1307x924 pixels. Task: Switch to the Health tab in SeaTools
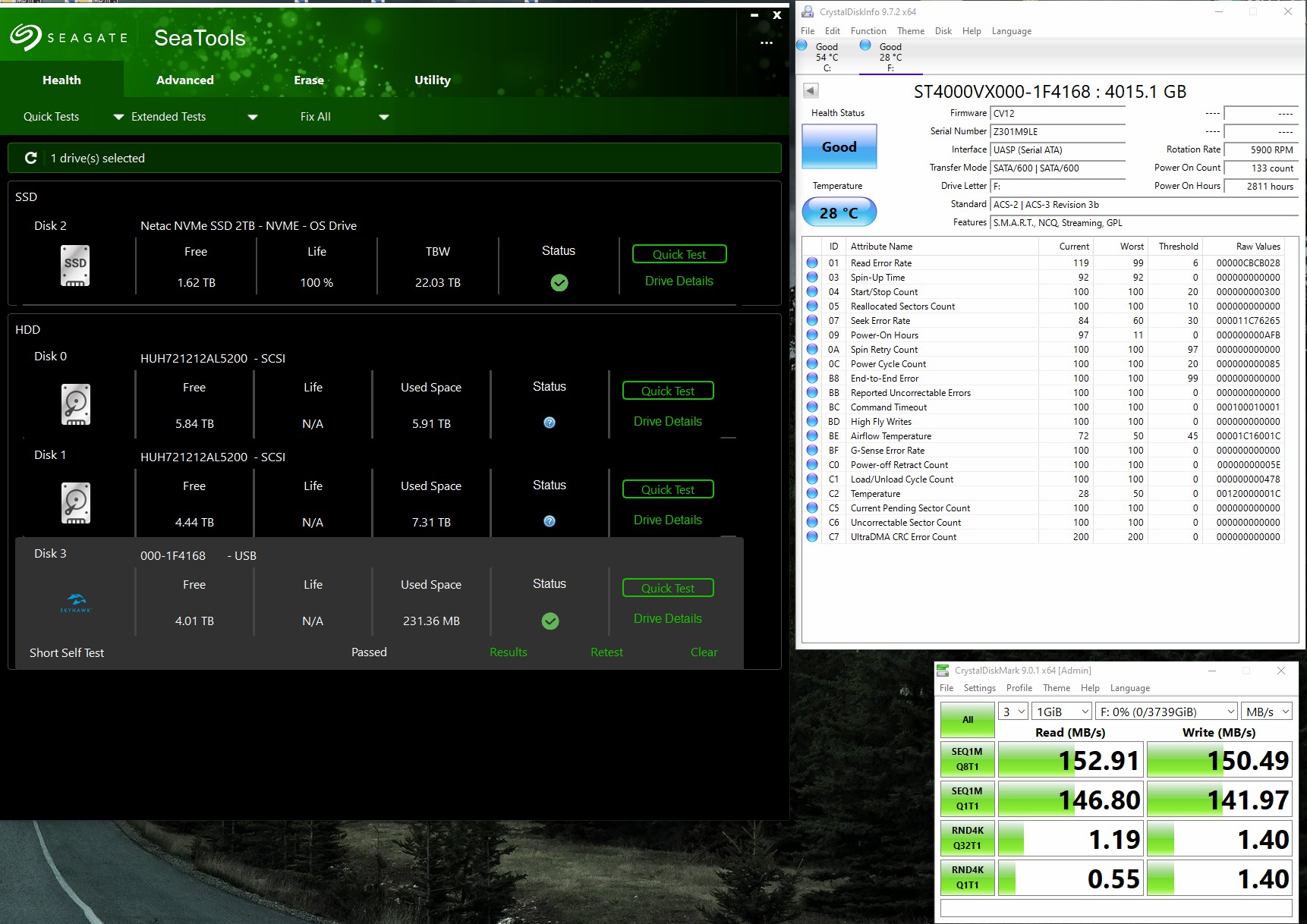tap(61, 80)
